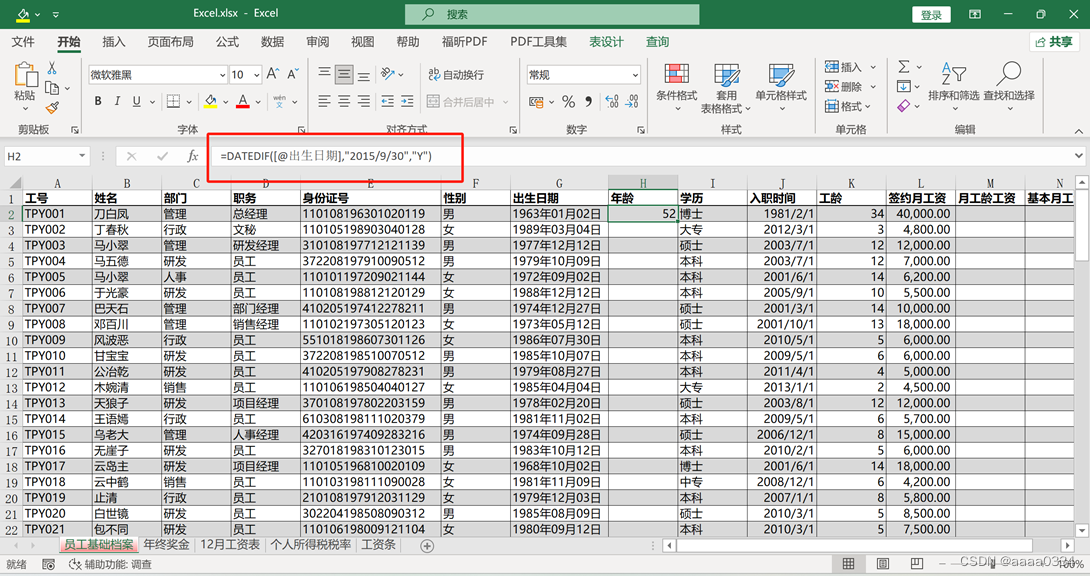
Task: Apply yellow fill color bucket
Action: (211, 101)
